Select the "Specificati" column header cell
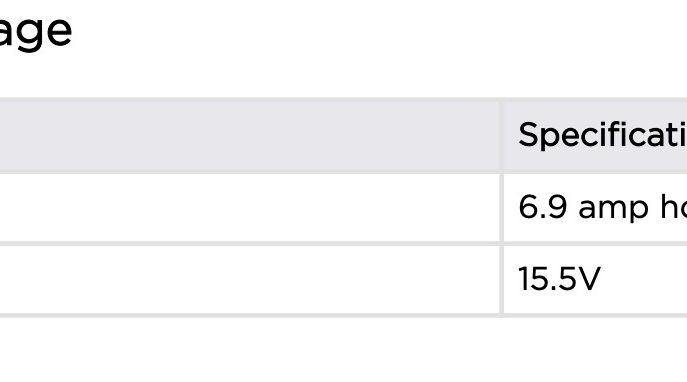687x382 pixels. tap(595, 136)
